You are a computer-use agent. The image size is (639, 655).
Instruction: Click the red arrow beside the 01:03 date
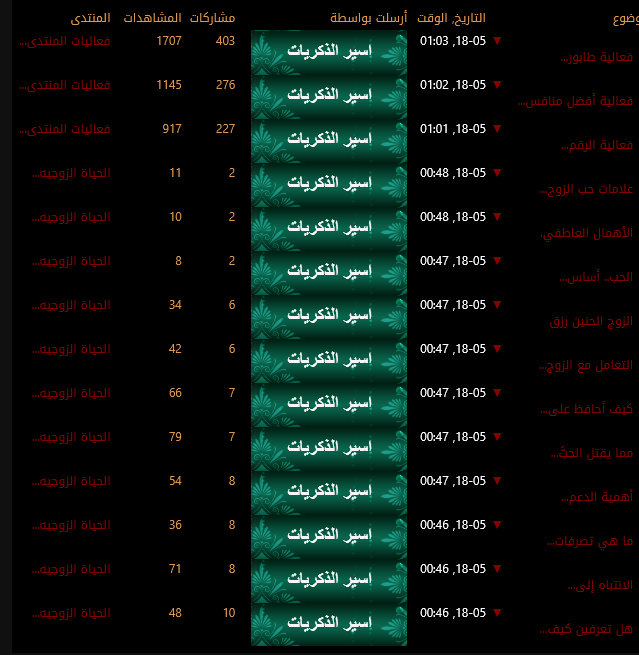pos(497,41)
